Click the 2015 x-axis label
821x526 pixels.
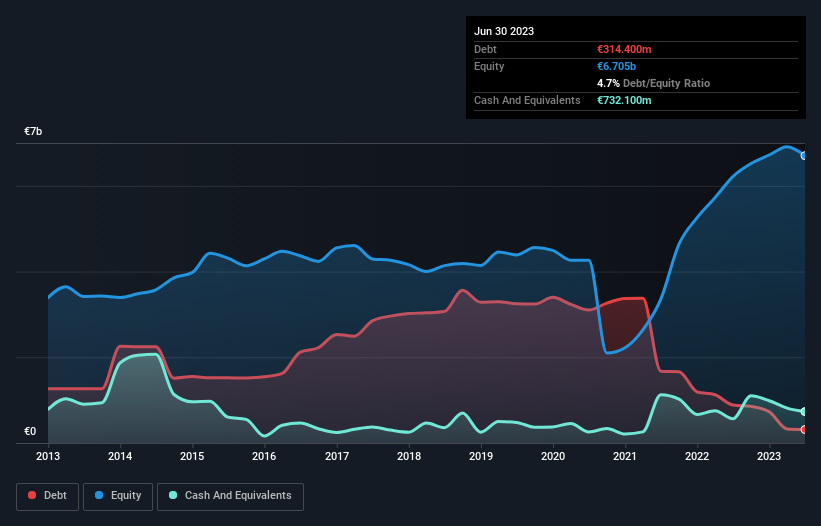[192, 456]
